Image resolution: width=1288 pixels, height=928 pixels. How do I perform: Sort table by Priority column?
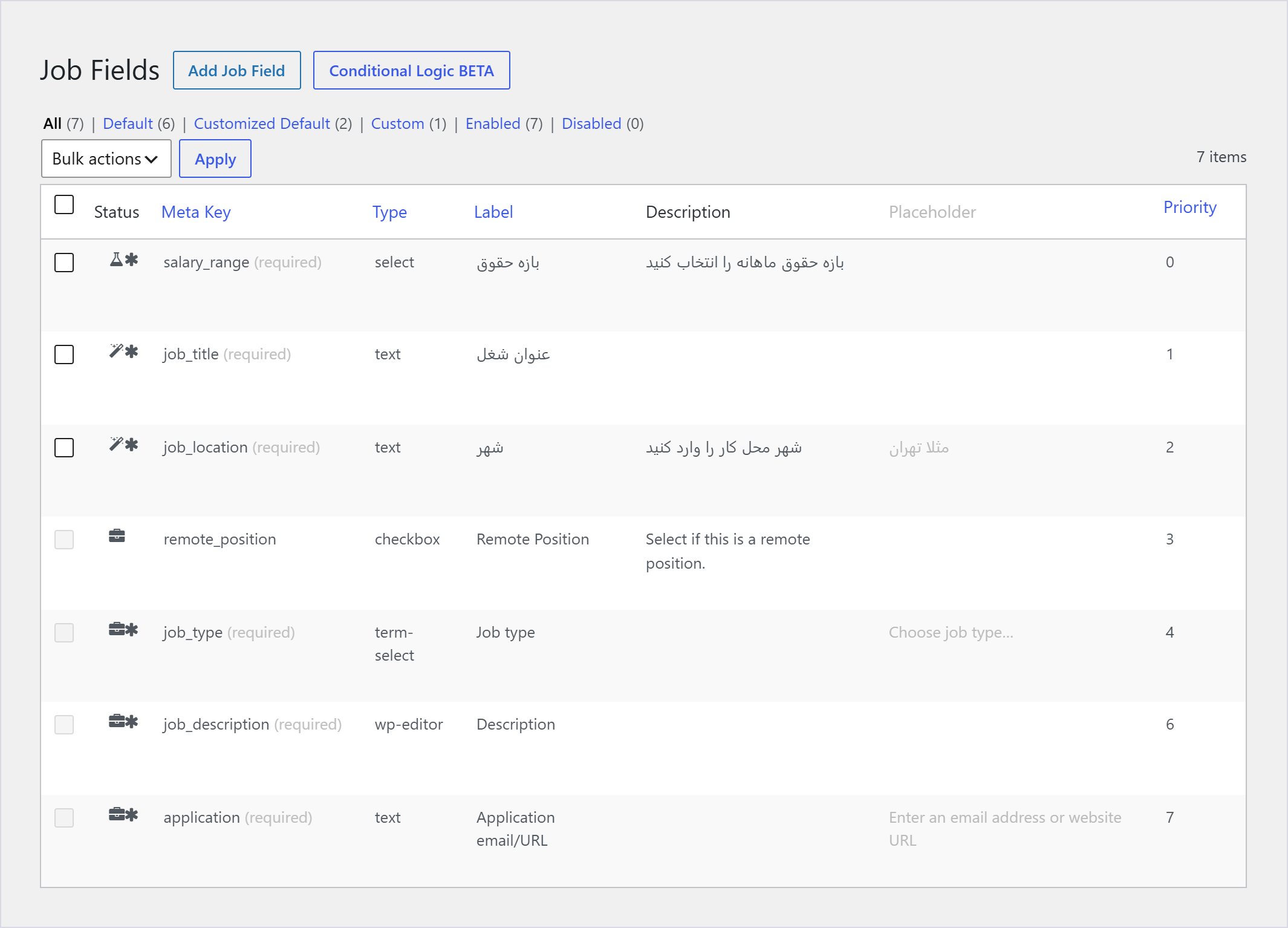click(1190, 207)
